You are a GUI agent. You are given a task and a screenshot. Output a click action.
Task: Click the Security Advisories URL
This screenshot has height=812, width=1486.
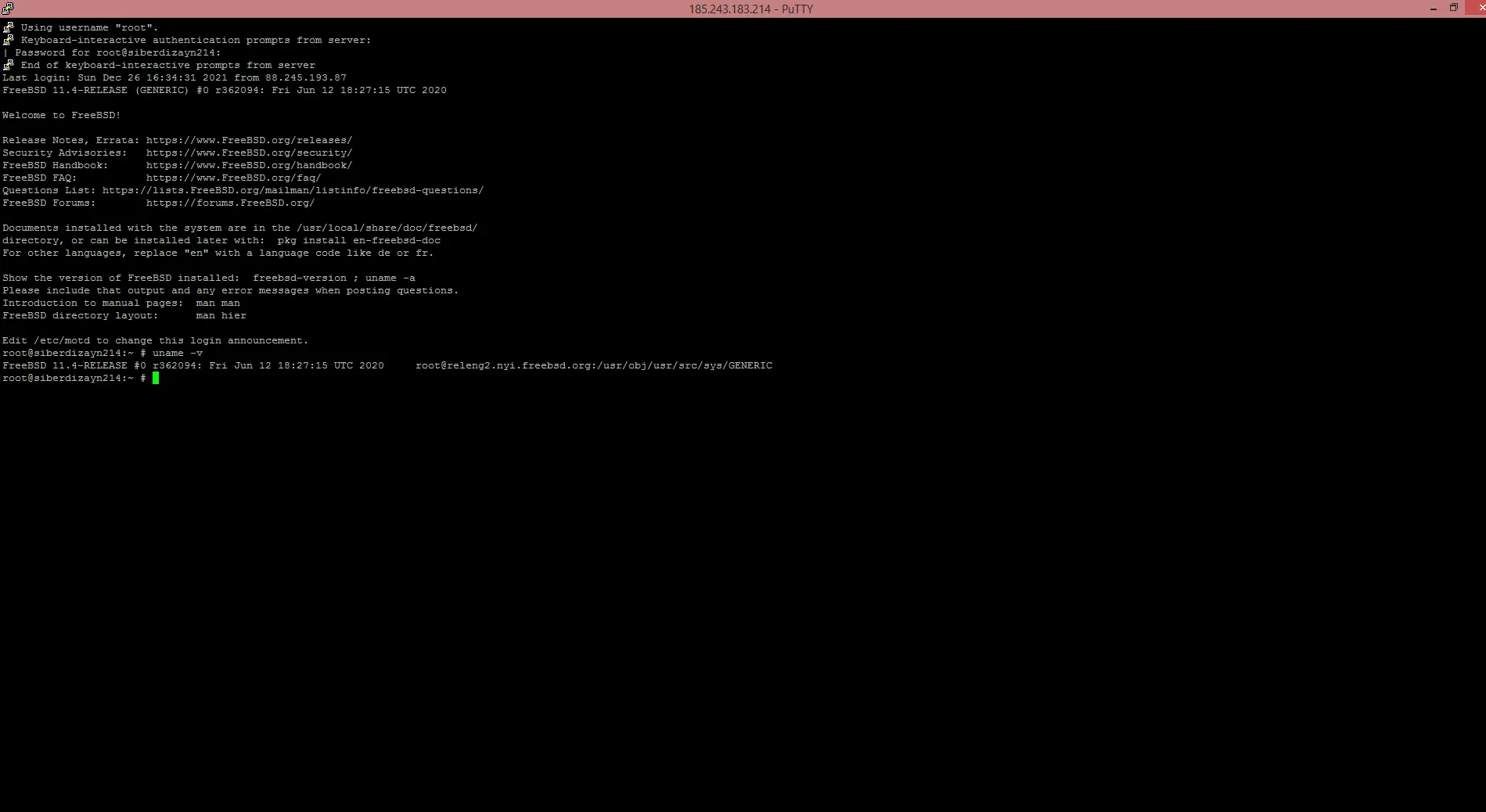coord(249,153)
